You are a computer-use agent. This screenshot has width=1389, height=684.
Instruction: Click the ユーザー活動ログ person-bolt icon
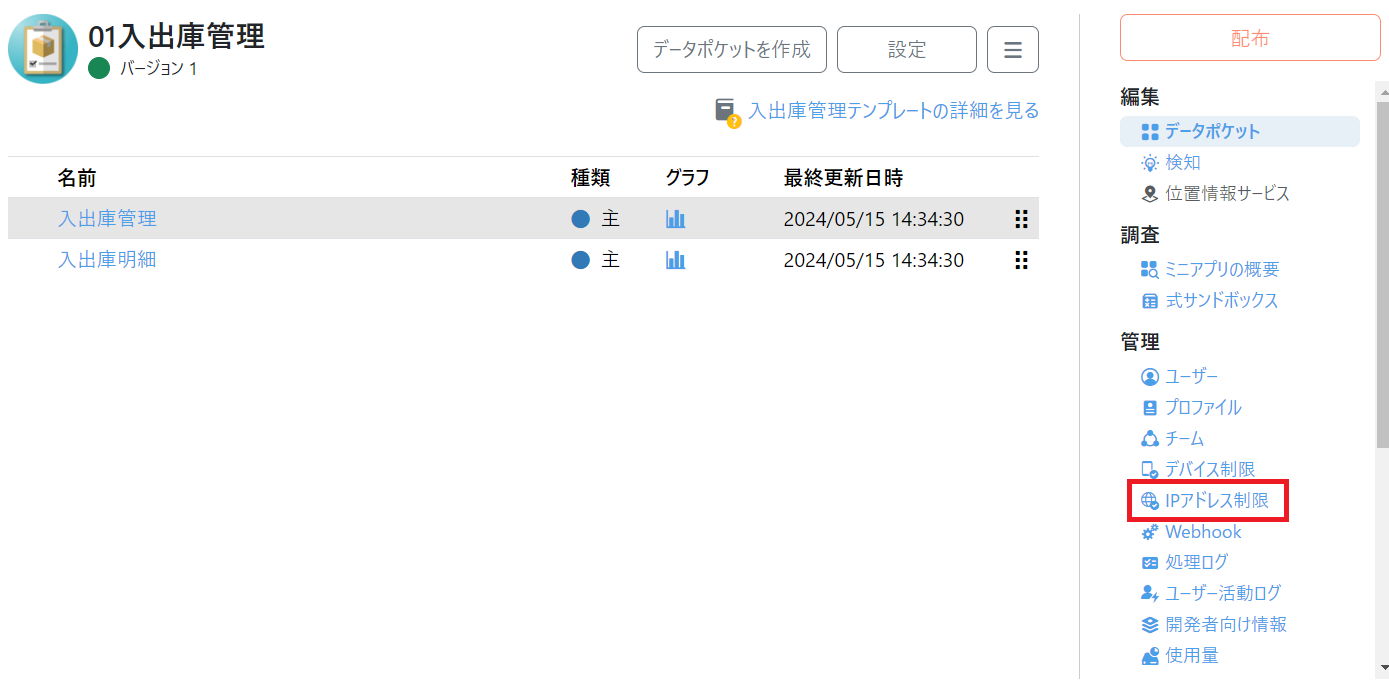coord(1150,594)
